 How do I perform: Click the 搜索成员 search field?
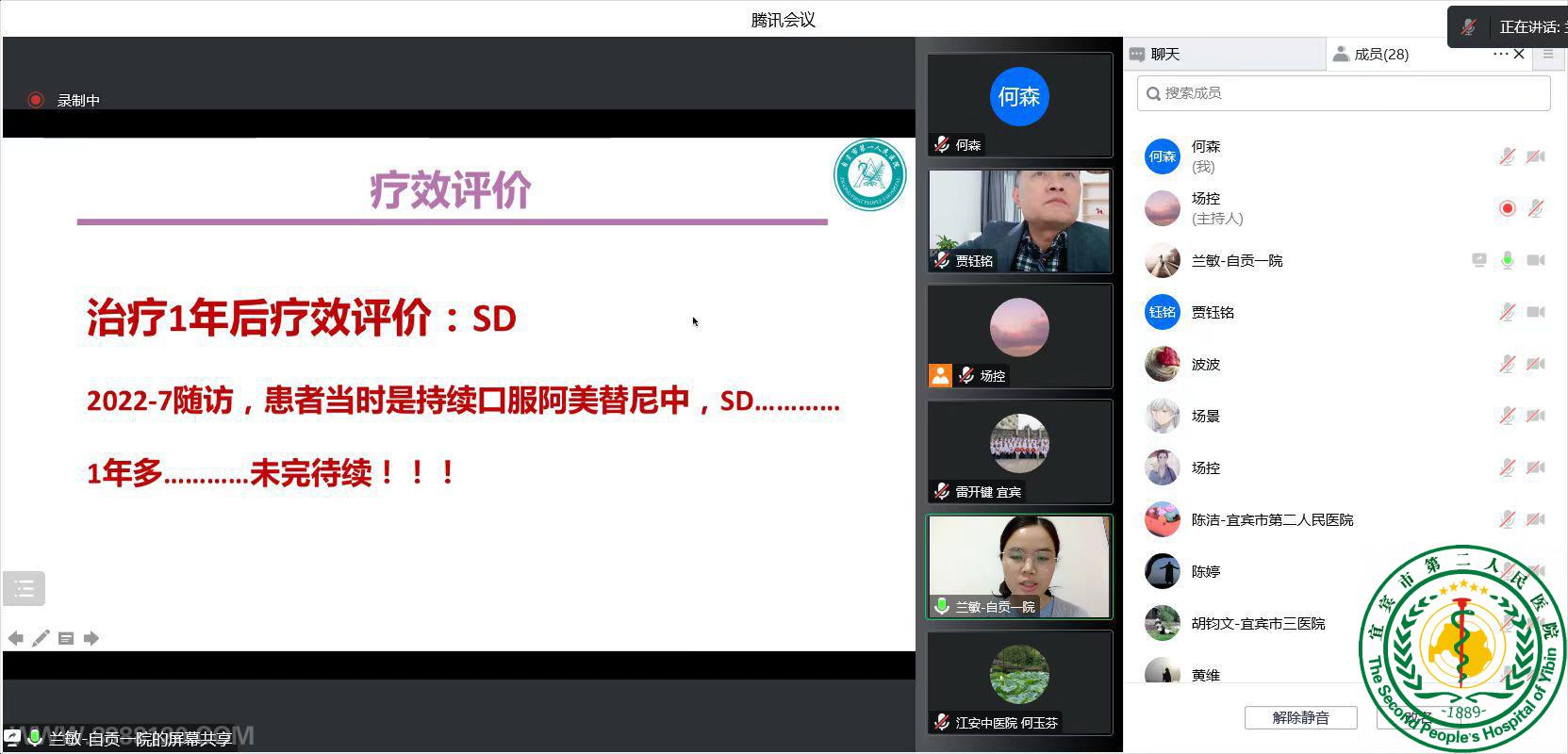1344,93
